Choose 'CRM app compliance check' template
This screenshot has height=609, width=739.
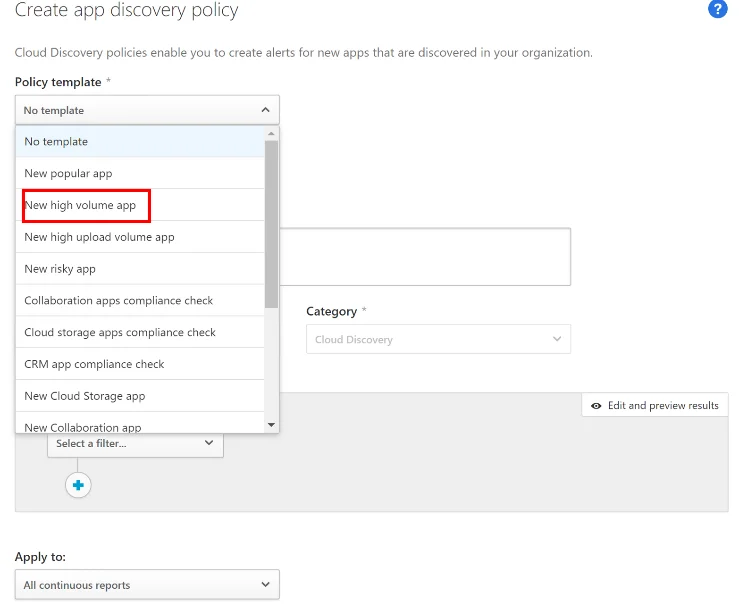coord(140,364)
